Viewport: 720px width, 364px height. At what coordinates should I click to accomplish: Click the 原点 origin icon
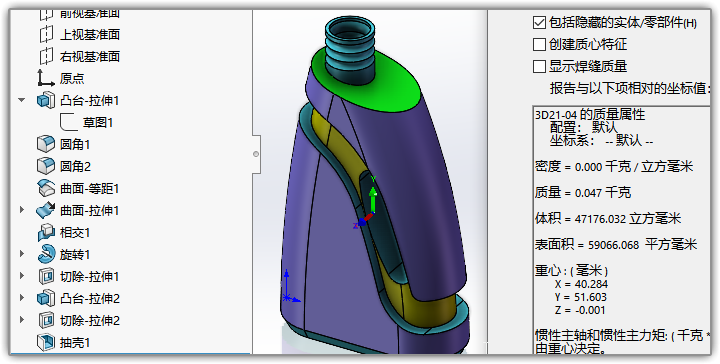click(46, 78)
